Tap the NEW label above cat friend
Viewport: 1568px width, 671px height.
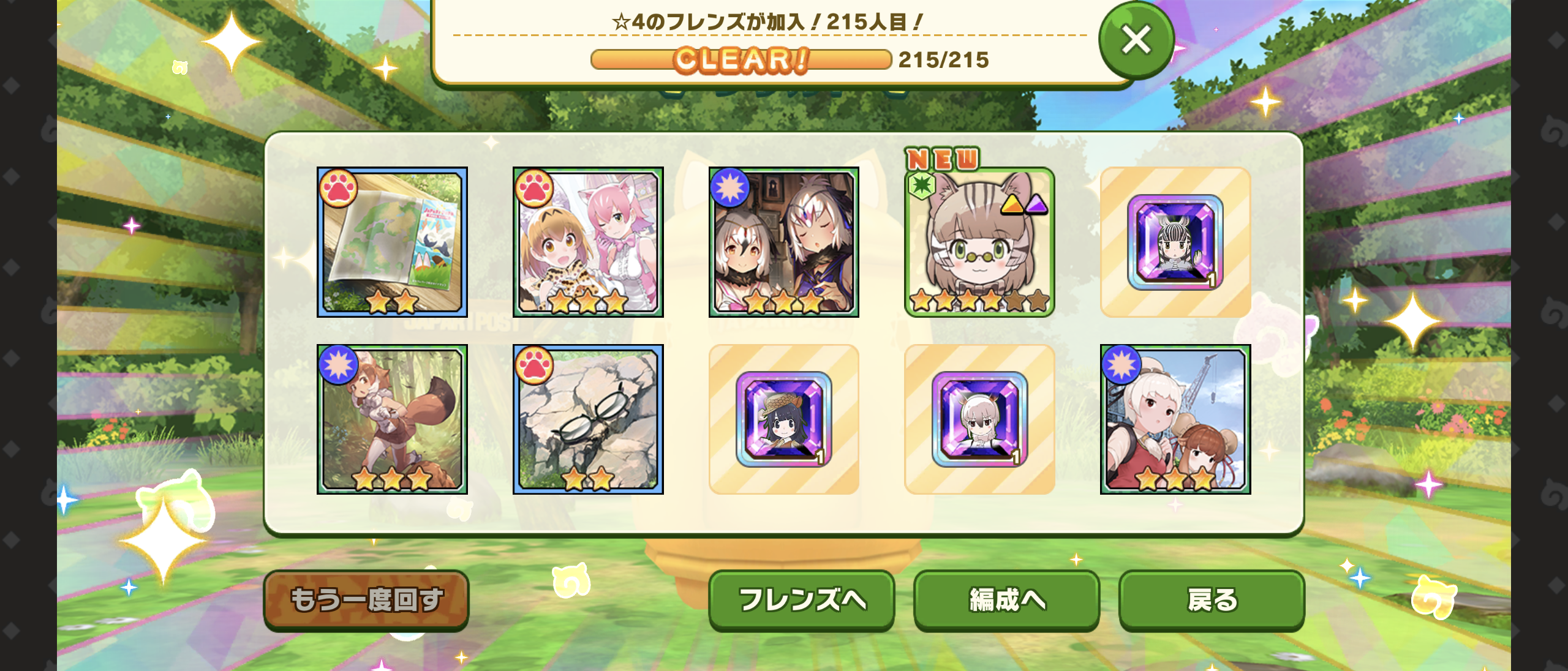click(943, 159)
